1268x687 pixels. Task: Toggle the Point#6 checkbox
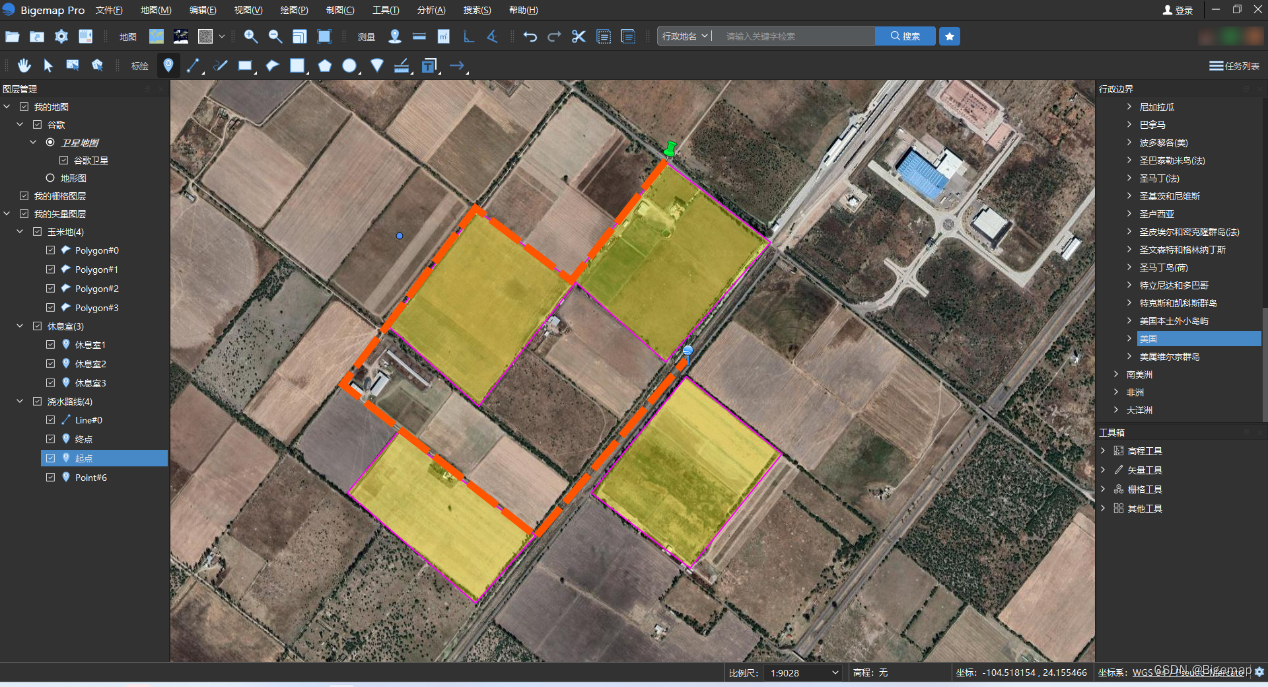51,477
